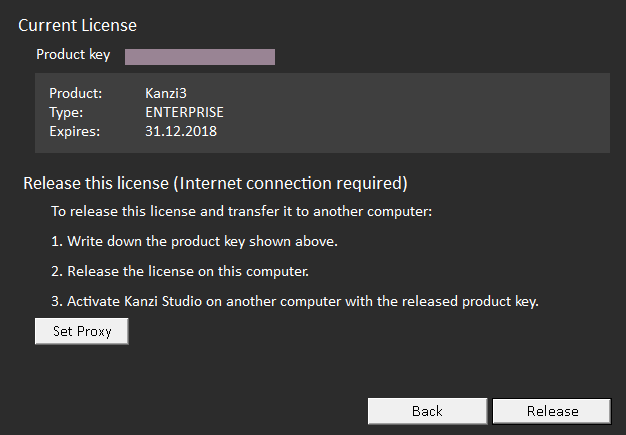626x435 pixels.
Task: Click the Product: label
Action: click(x=76, y=94)
